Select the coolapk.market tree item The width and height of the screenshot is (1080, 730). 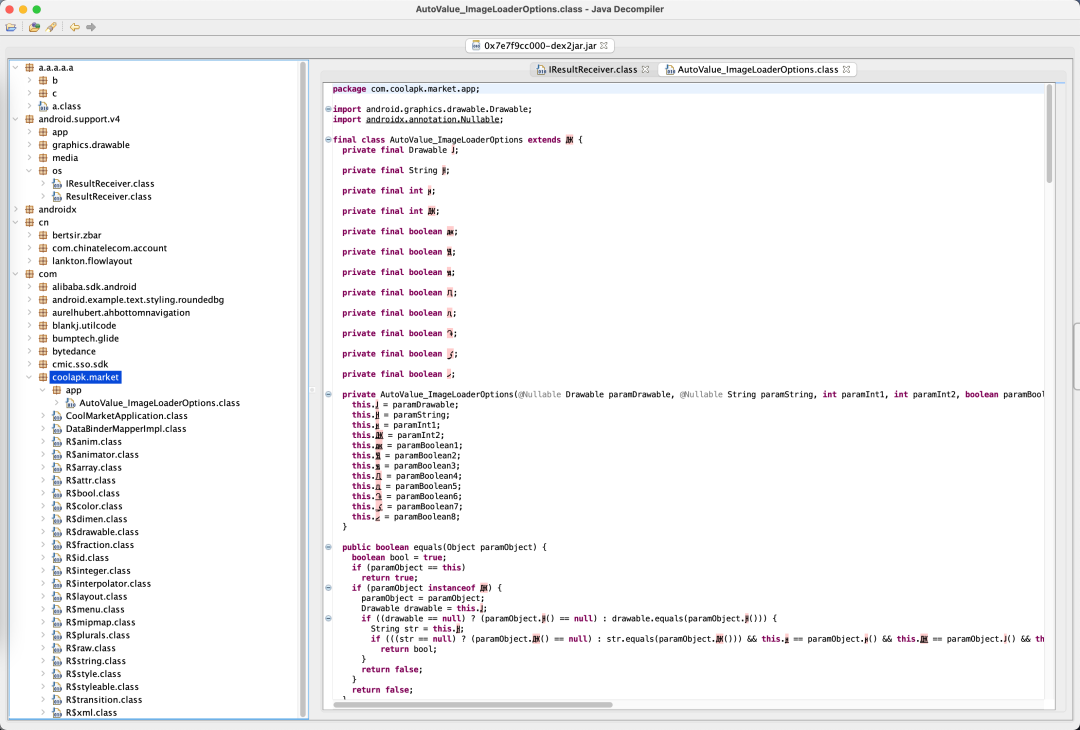tap(86, 377)
